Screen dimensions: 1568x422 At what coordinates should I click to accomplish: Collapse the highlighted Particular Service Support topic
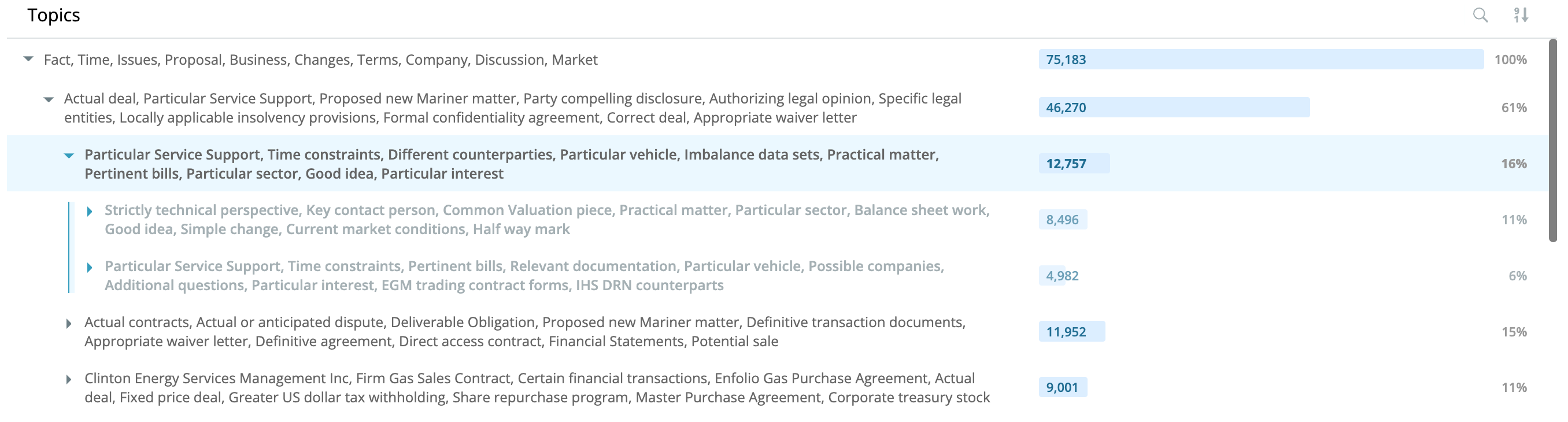pos(69,156)
